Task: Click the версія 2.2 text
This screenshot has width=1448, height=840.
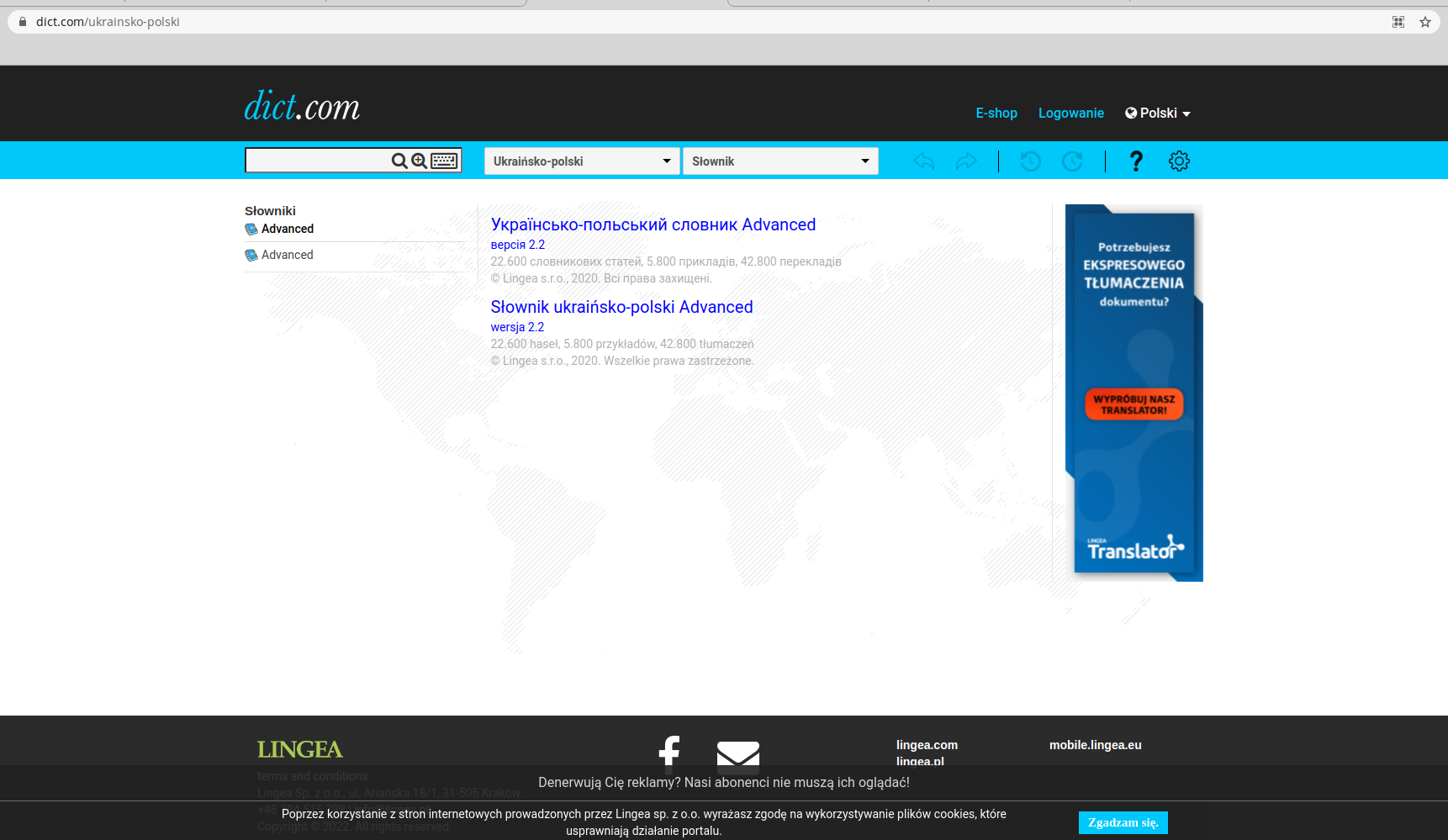Action: tap(518, 245)
